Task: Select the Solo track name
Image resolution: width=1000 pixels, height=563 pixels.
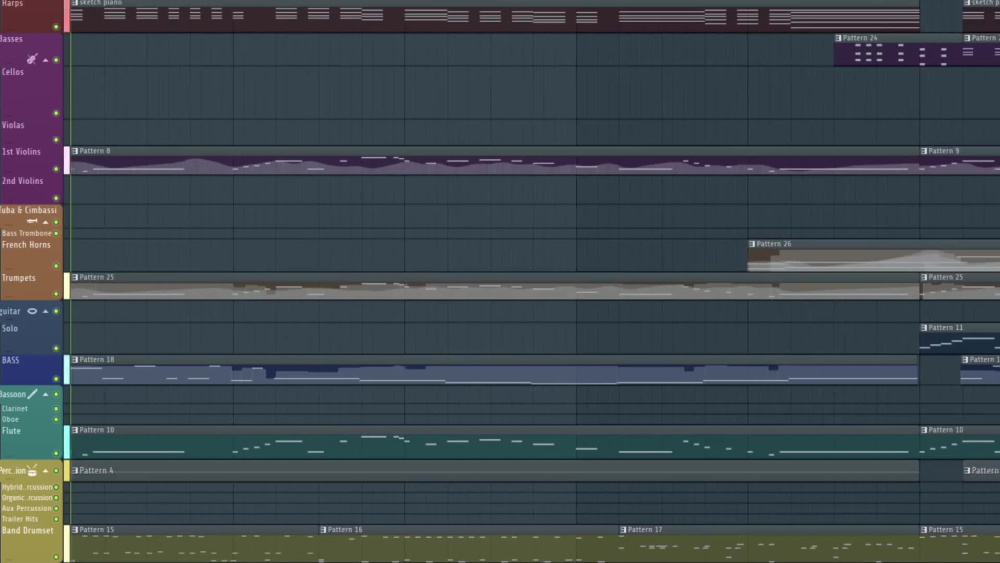Action: 10,328
